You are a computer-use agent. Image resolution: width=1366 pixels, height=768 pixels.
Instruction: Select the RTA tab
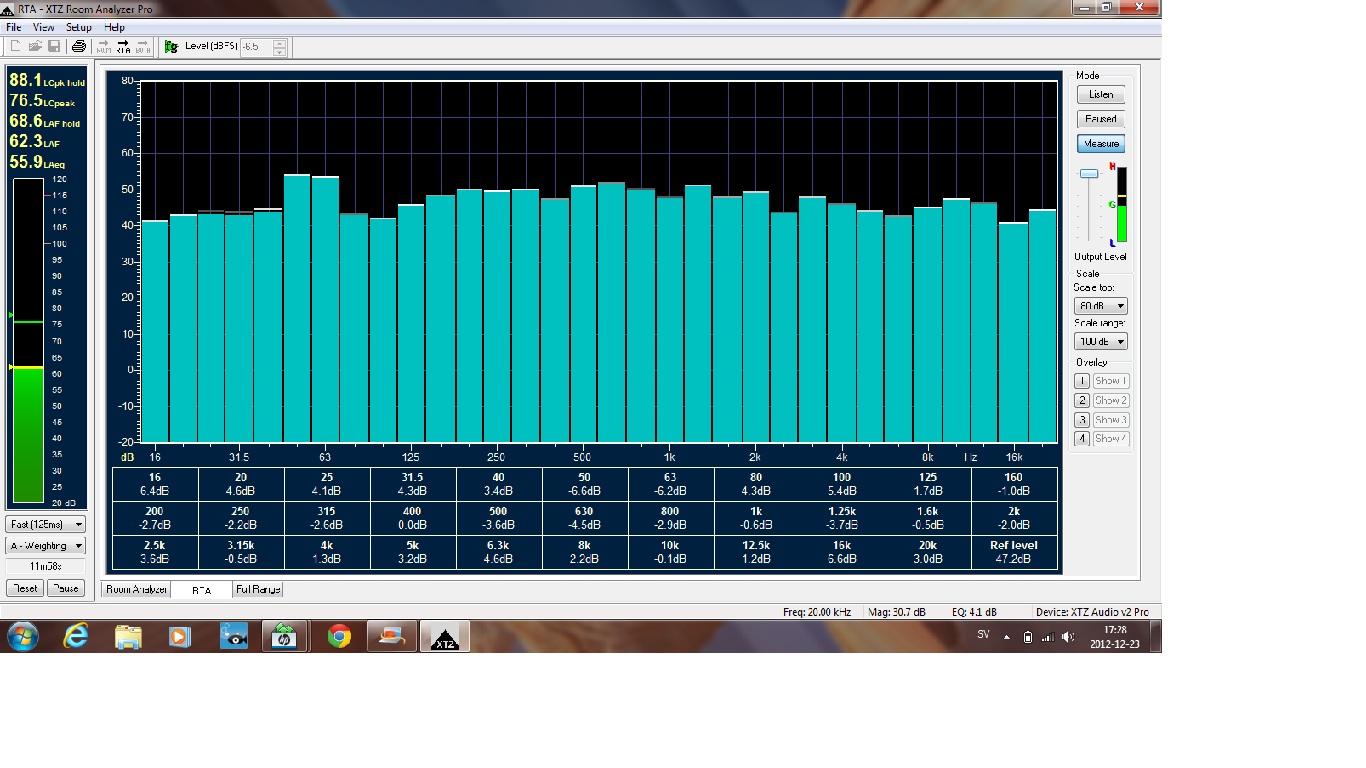click(x=201, y=590)
